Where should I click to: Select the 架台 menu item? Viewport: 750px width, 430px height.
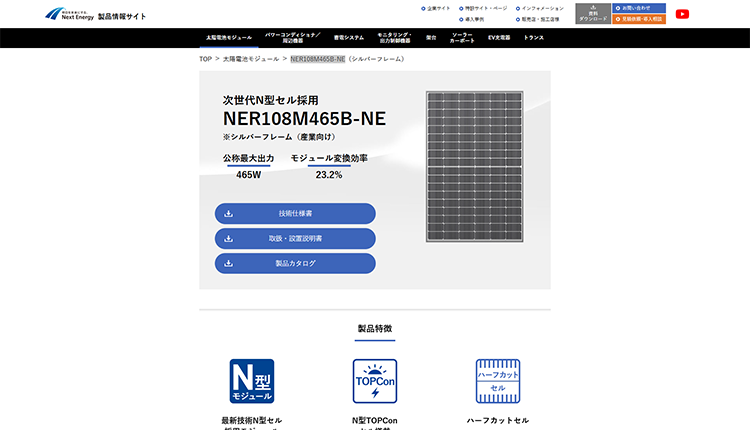(x=431, y=38)
